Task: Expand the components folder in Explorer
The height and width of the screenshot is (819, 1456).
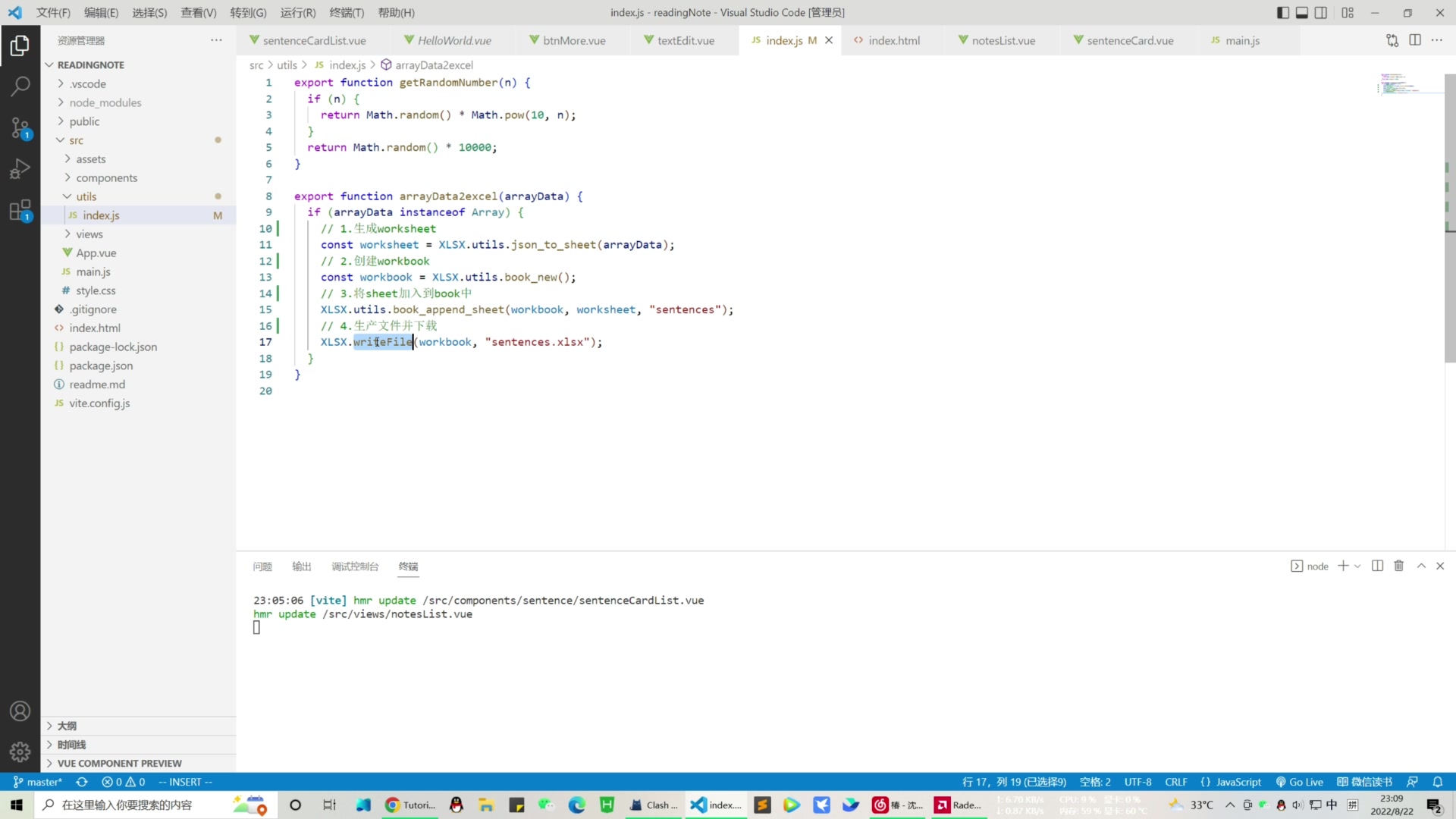Action: point(106,178)
